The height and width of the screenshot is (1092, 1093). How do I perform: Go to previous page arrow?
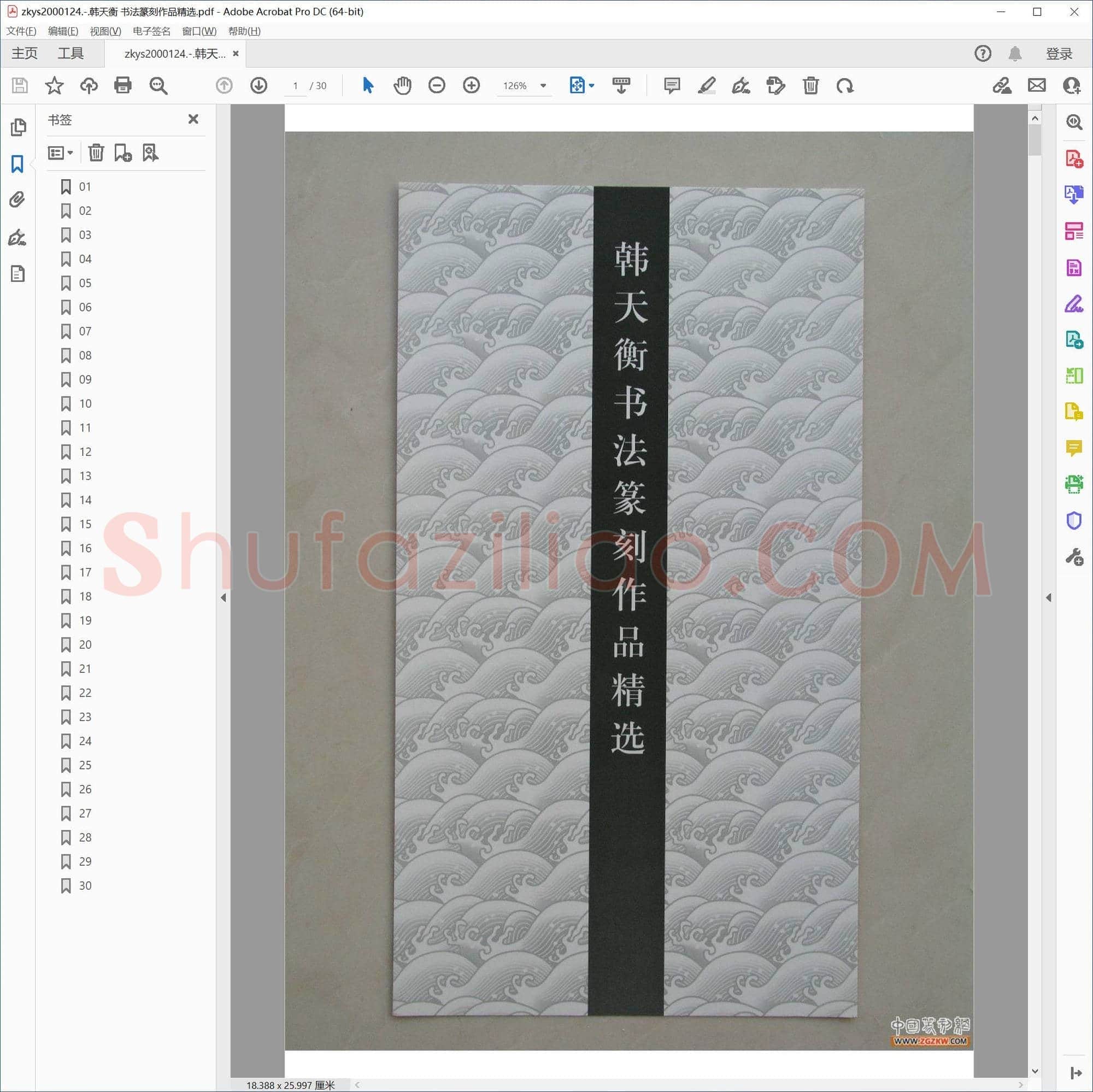pos(224,86)
